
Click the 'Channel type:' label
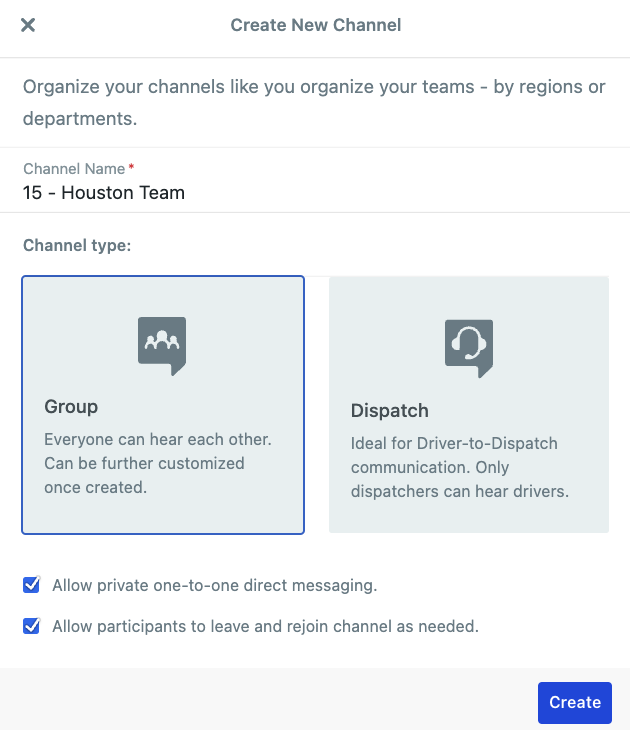click(77, 245)
